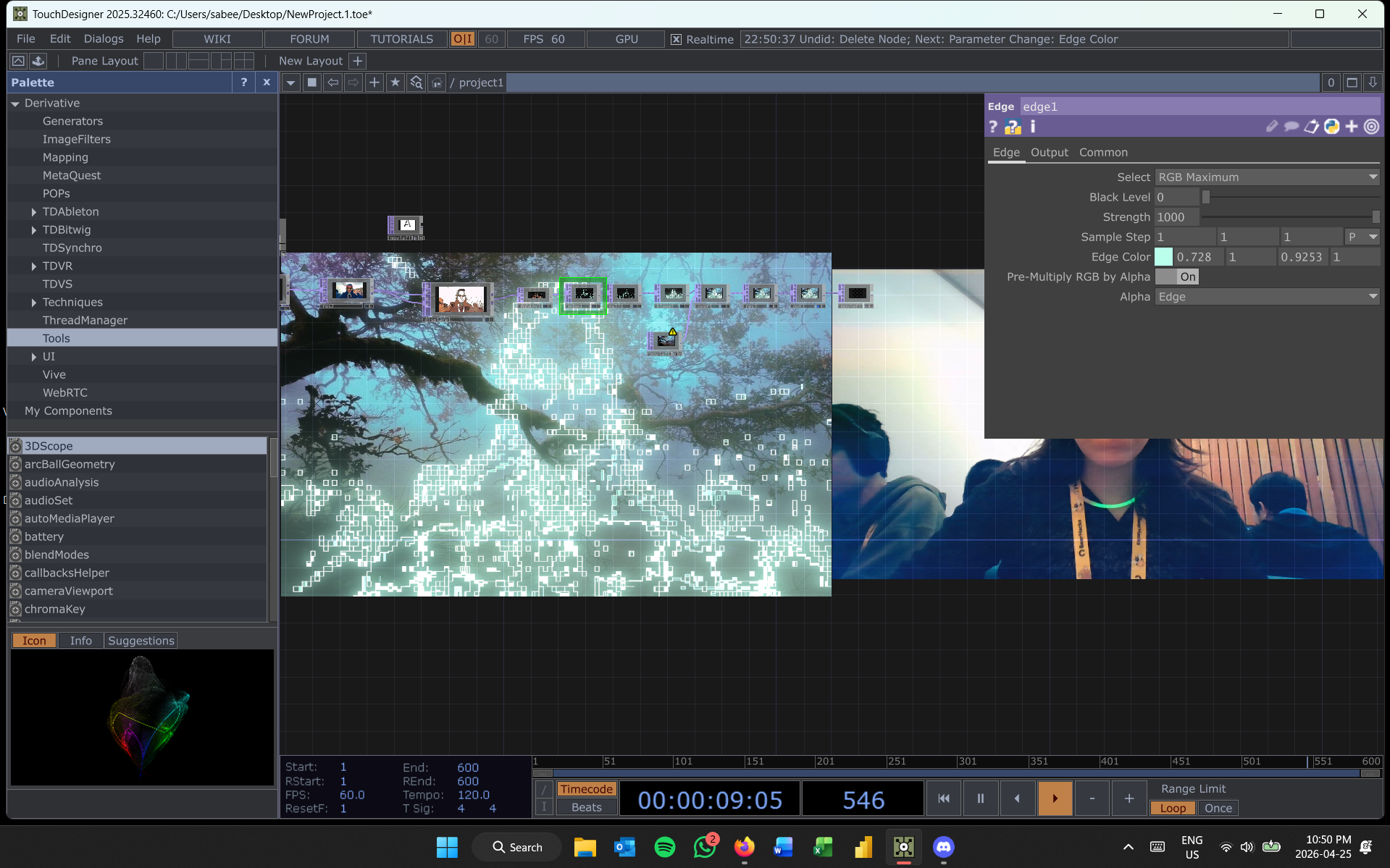This screenshot has width=1390, height=868.
Task: Switch display to Beats
Action: click(586, 807)
